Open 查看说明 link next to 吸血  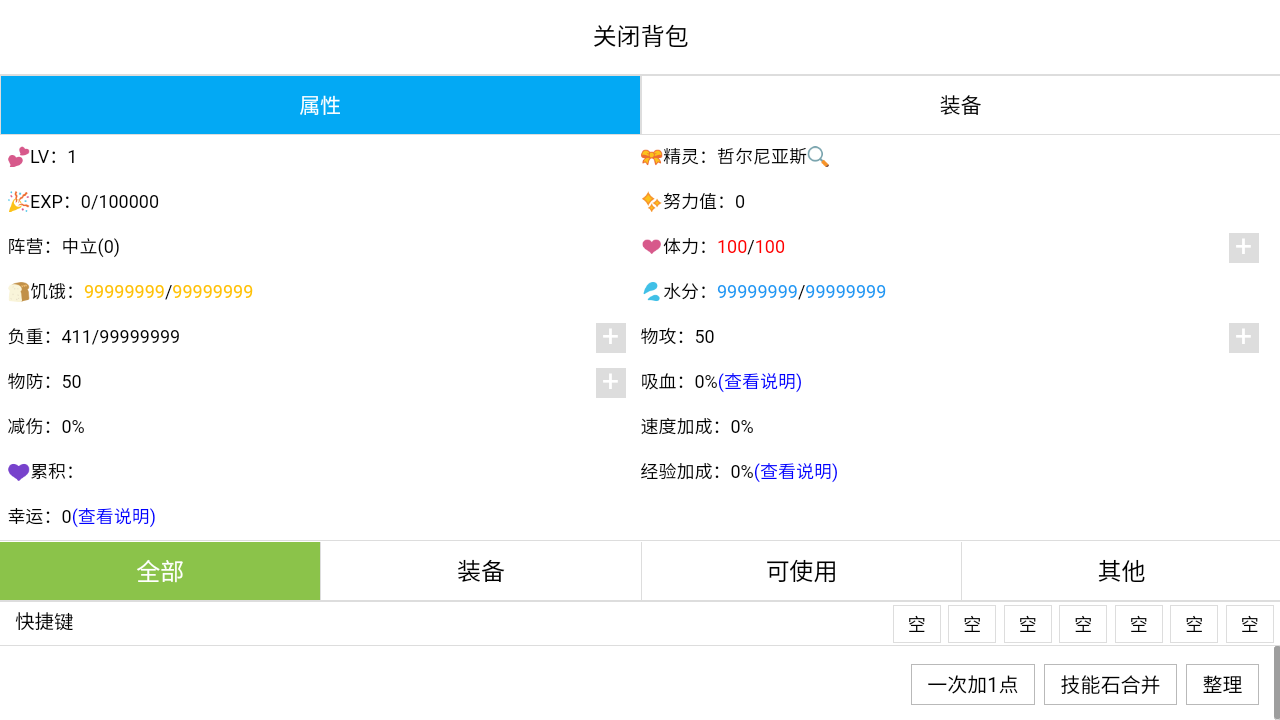coord(758,381)
